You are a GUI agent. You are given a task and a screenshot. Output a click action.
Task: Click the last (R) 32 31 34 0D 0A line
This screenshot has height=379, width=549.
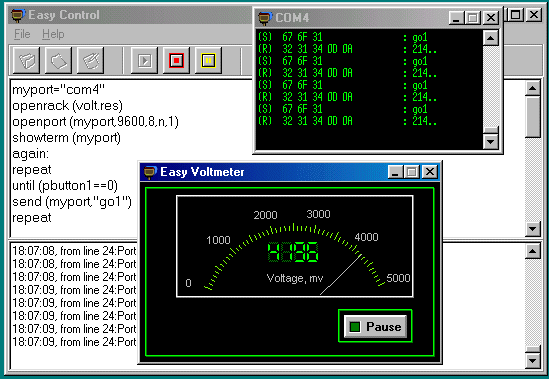[347, 121]
